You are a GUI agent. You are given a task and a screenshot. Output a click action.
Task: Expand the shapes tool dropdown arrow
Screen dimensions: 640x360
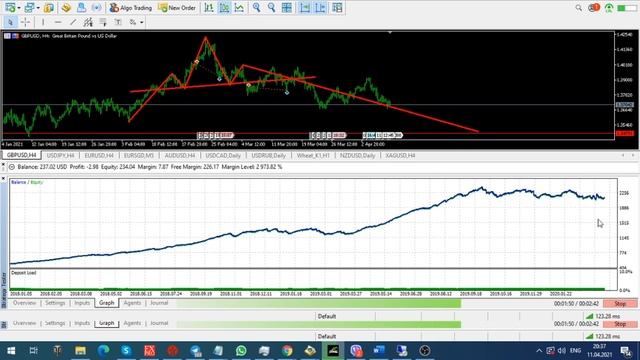(x=142, y=22)
